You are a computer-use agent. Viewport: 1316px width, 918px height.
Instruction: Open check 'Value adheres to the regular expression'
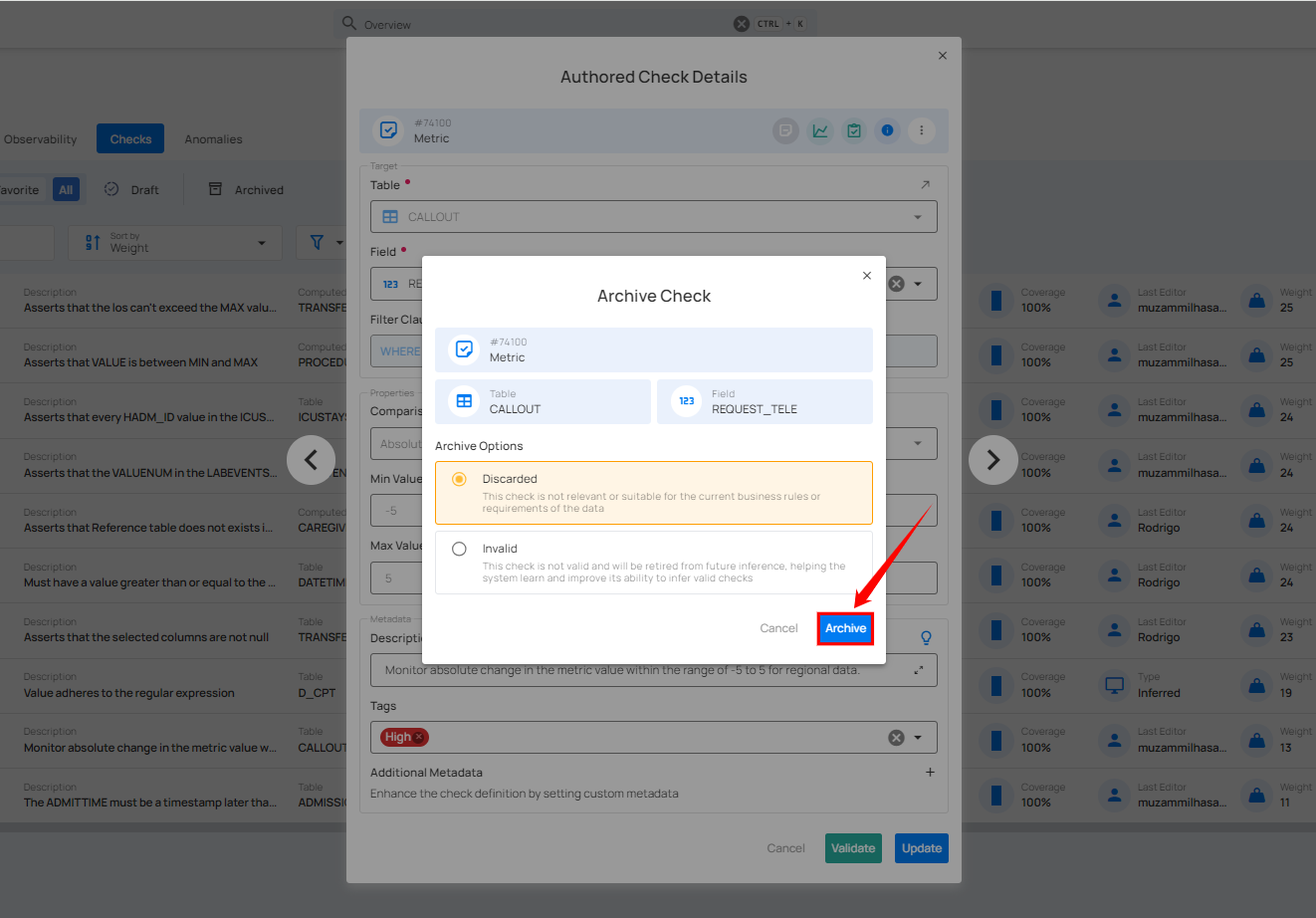pos(129,693)
